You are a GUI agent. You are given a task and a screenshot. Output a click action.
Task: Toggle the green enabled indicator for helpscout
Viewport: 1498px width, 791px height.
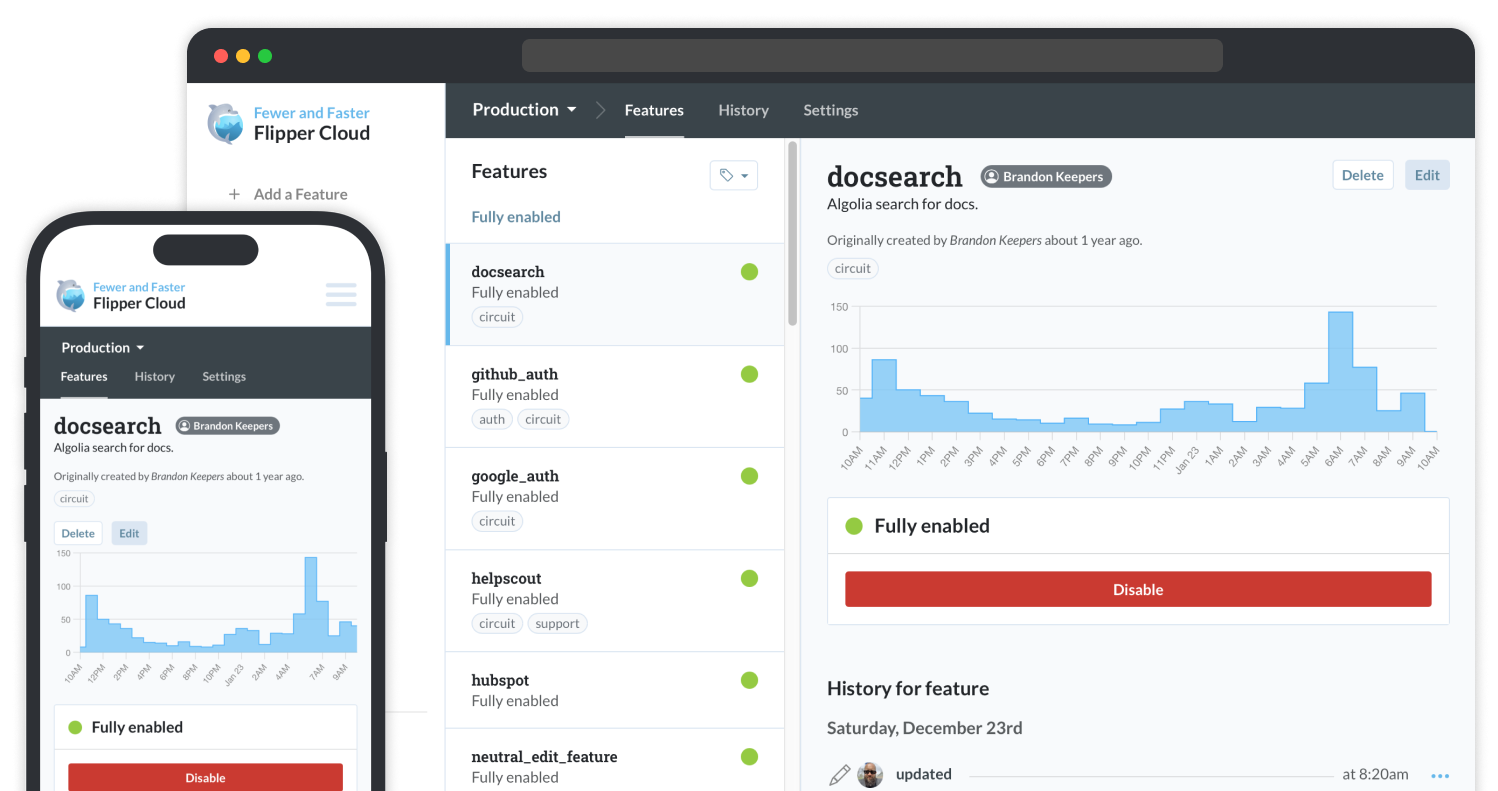pos(750,578)
